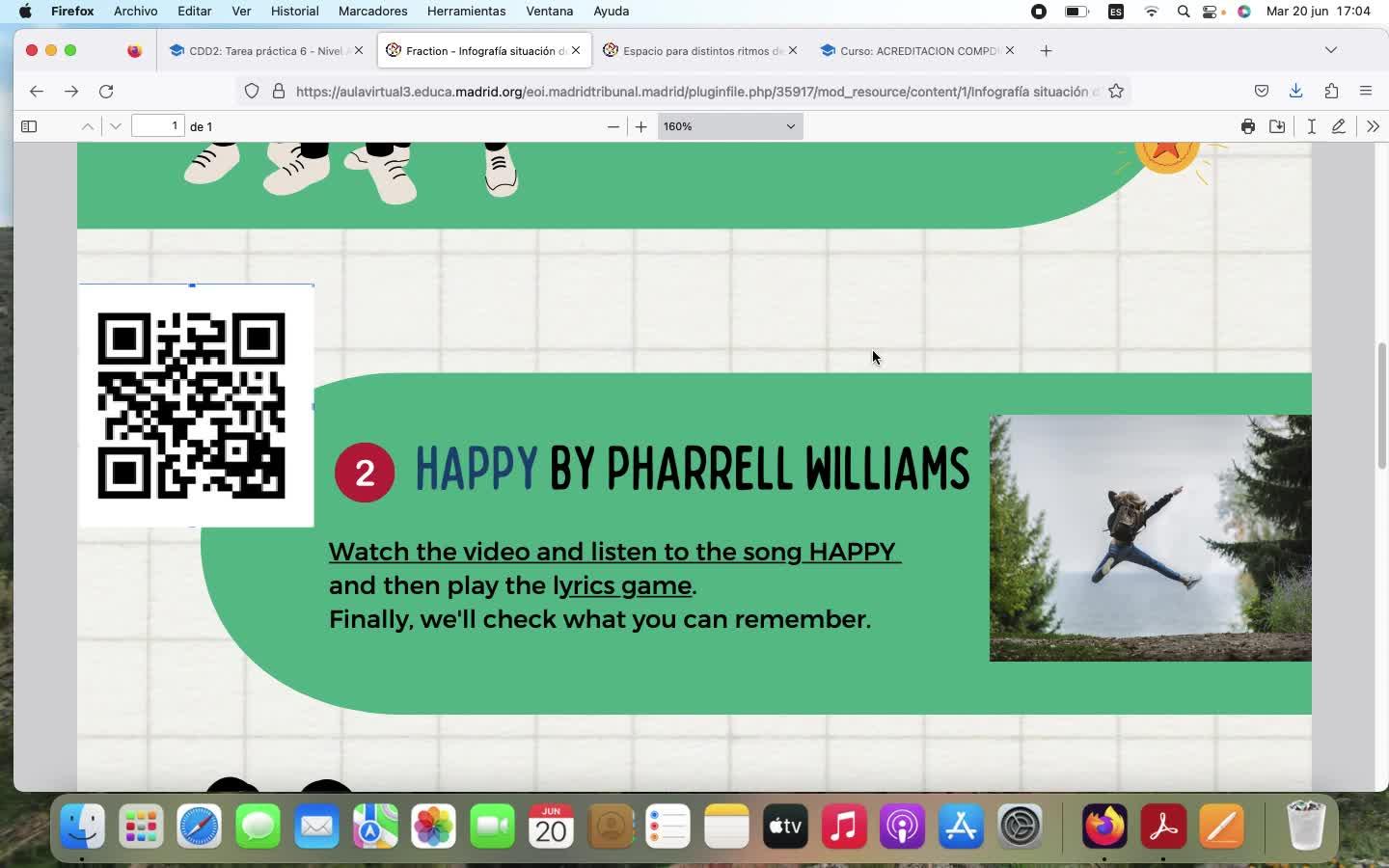Click the page number input field
The width and height of the screenshot is (1389, 868).
[158, 126]
